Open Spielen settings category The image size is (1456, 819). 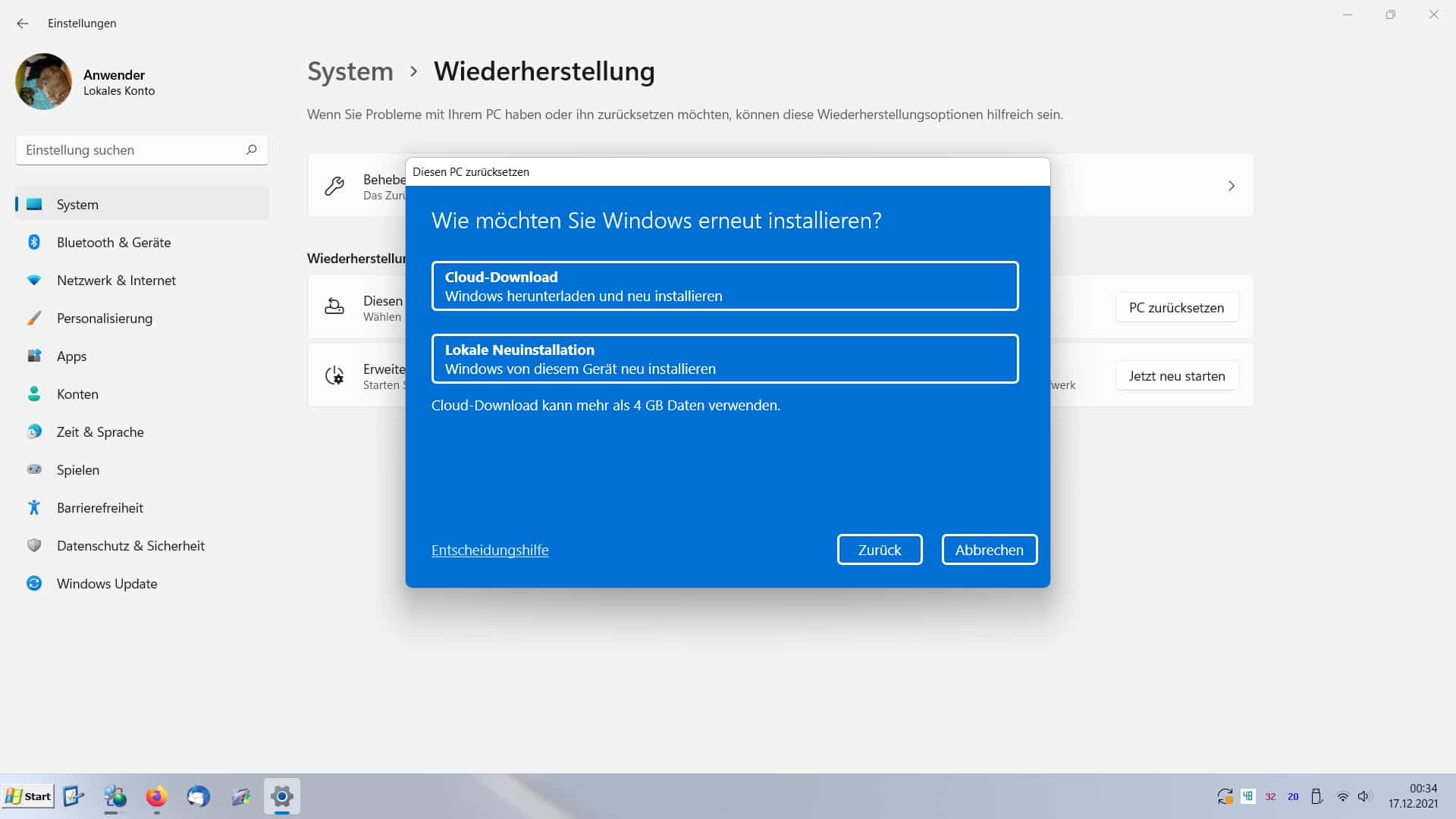click(142, 469)
